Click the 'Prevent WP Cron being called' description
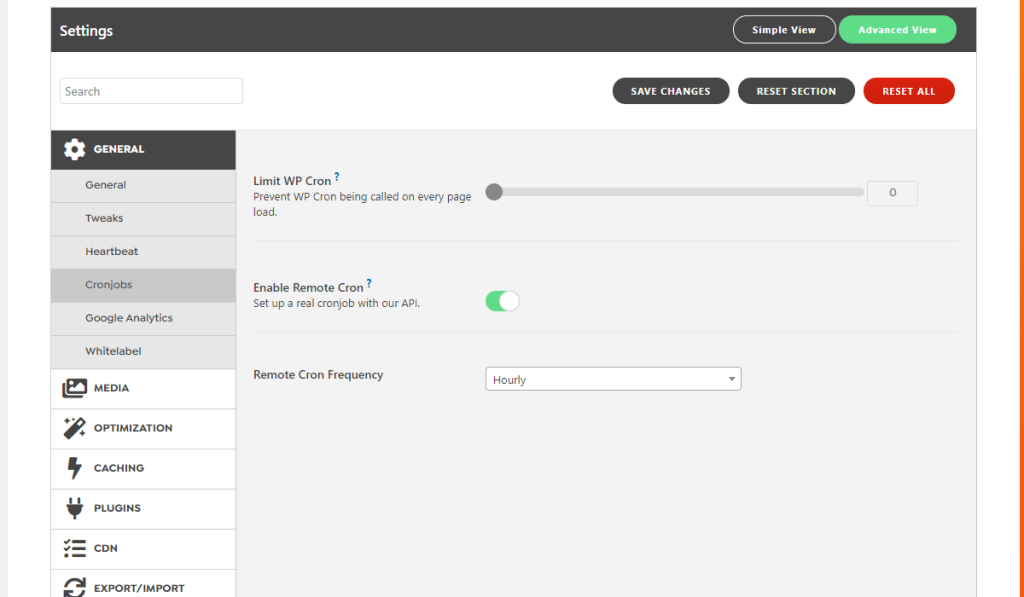The image size is (1024, 597). coord(362,204)
